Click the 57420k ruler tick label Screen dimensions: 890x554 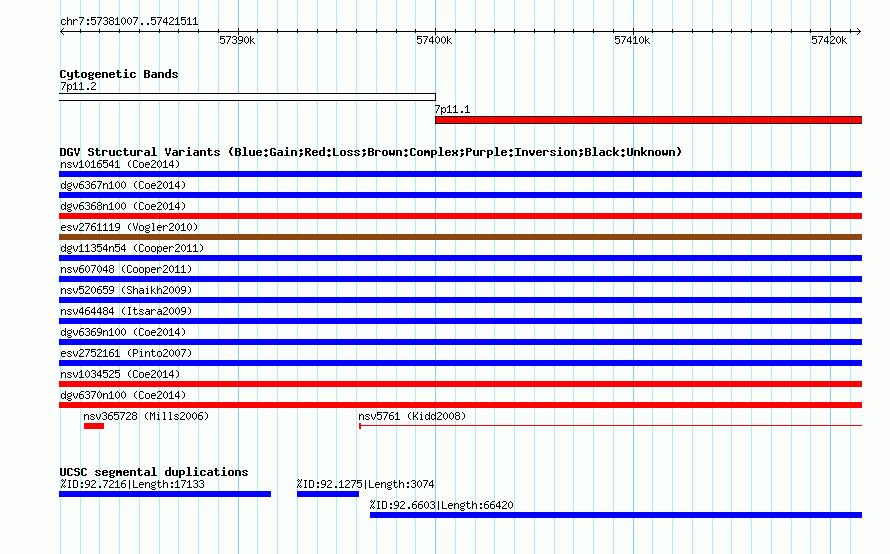point(829,40)
